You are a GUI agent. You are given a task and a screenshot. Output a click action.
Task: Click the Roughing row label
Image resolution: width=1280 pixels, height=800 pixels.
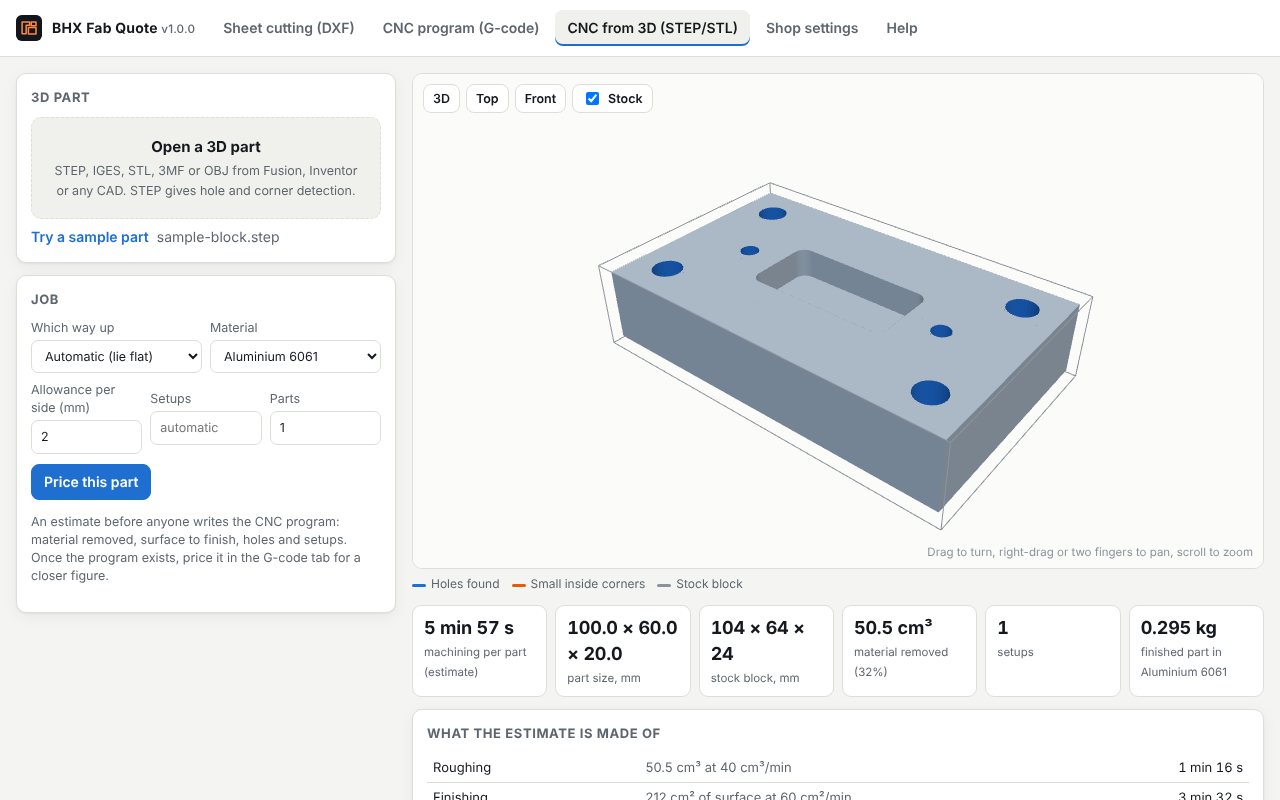(x=462, y=768)
